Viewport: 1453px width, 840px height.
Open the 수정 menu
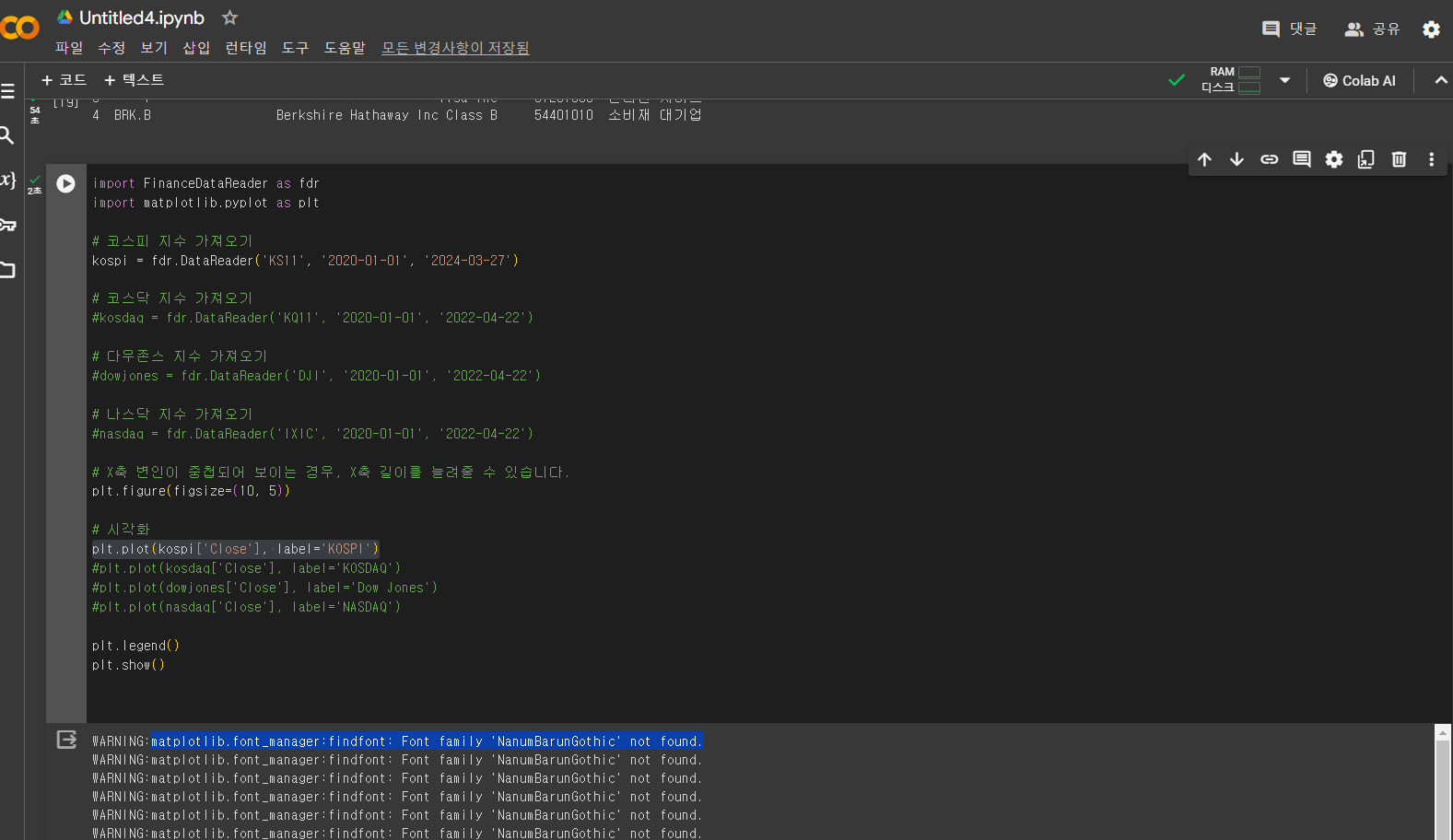click(111, 48)
